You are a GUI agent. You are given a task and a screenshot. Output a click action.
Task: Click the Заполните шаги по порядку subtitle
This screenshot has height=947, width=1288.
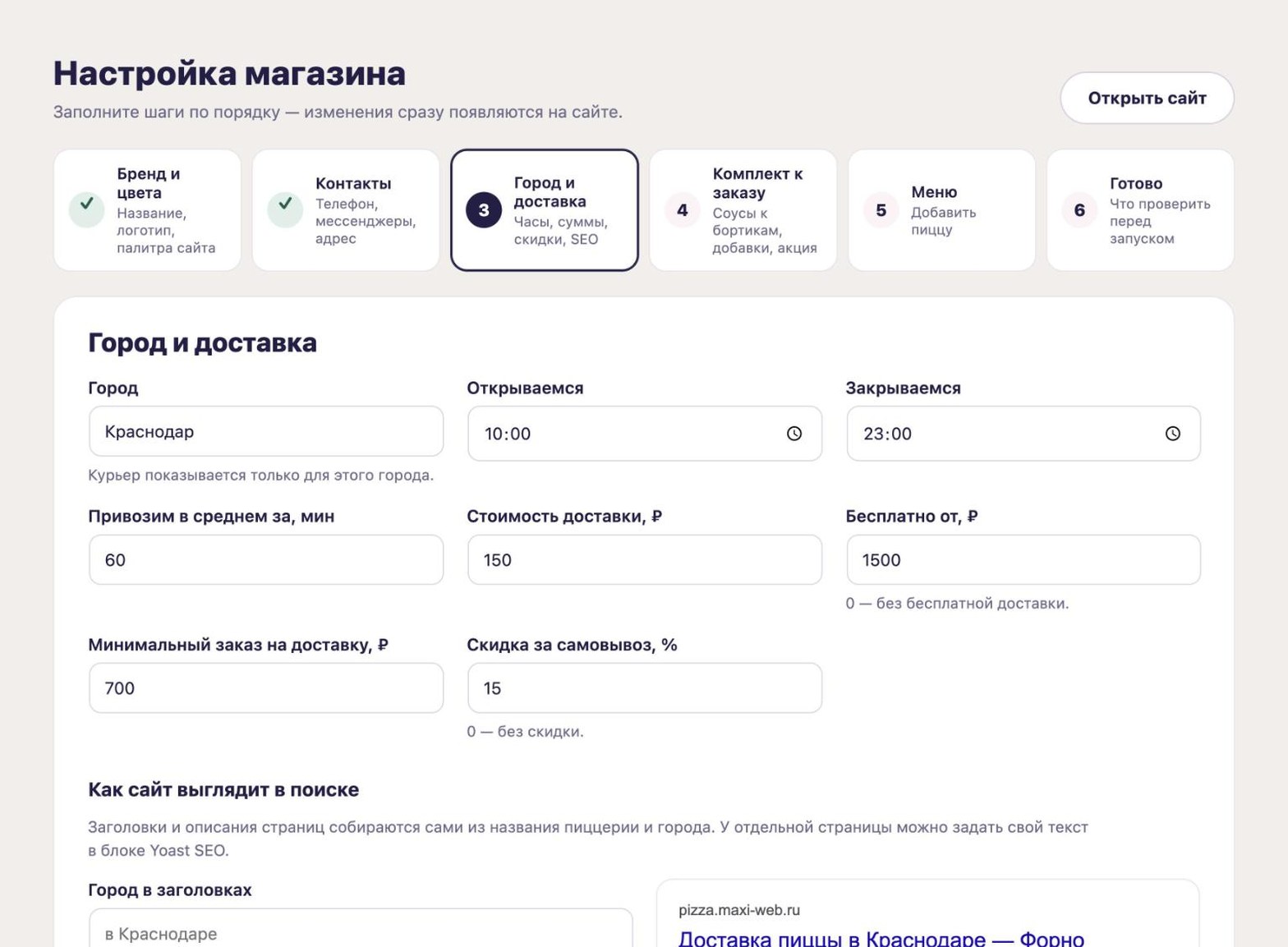[338, 112]
